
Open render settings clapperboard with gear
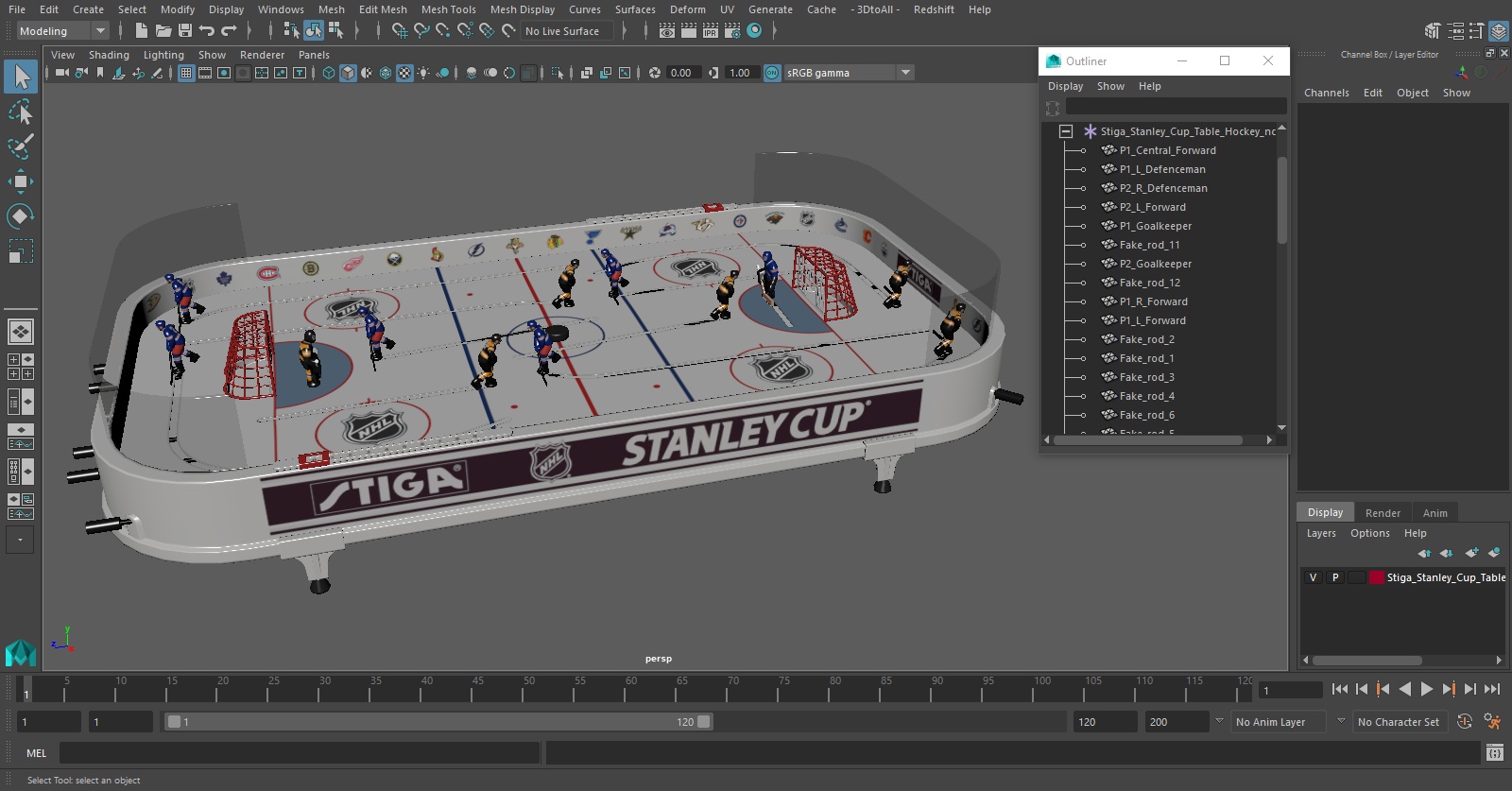tap(732, 31)
